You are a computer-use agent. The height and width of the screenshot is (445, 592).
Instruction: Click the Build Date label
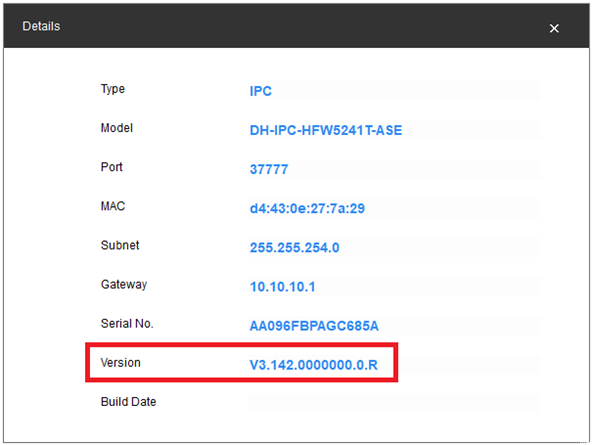128,402
